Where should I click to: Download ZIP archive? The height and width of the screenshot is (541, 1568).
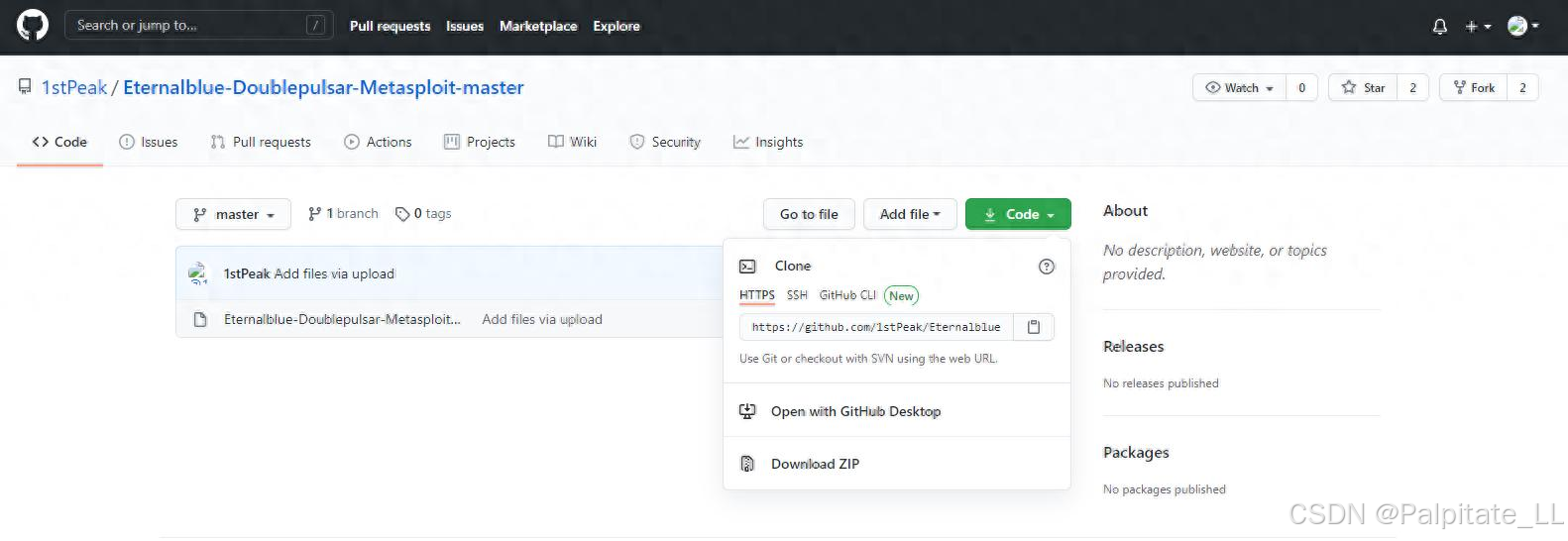[x=897, y=464]
